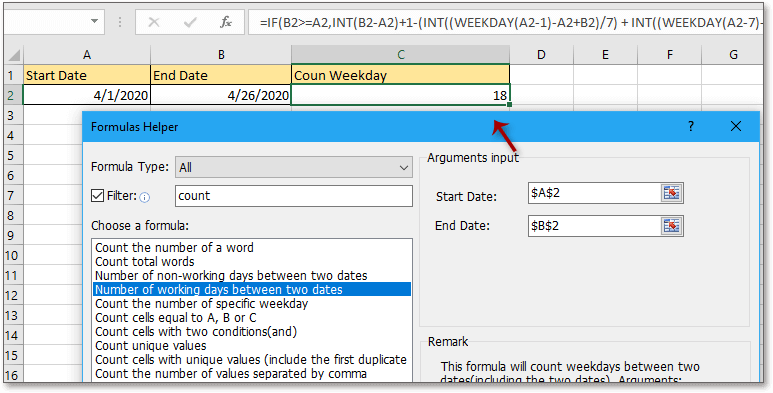773x393 pixels.
Task: Click the Formulas Helper help question mark
Action: [691, 126]
